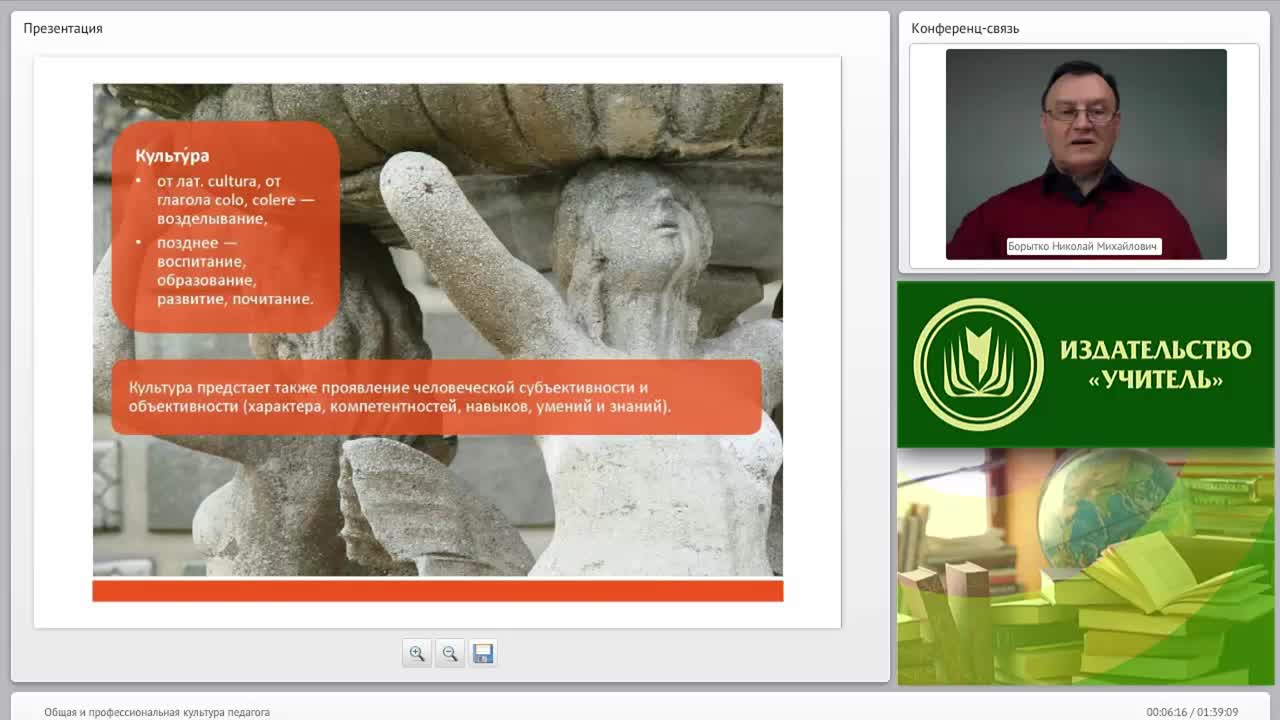The image size is (1280, 720).
Task: Open the Издательство «Учитель» banner
Action: pyautogui.click(x=1085, y=364)
